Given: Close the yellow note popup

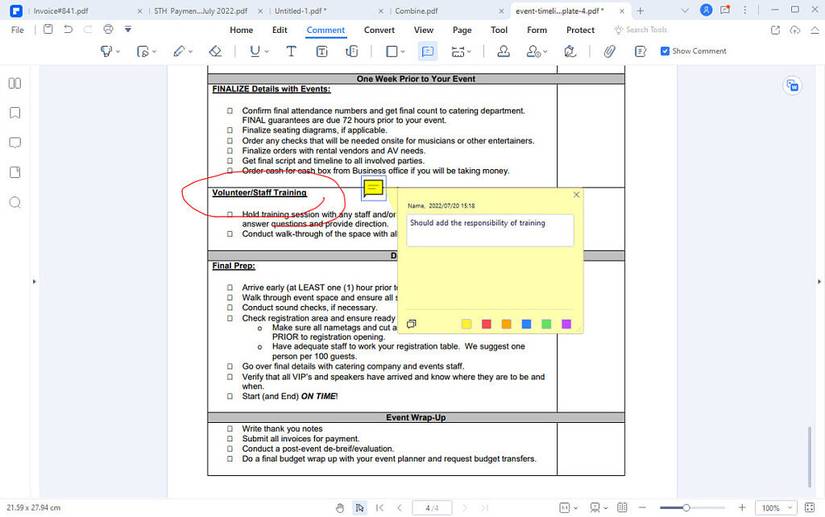Looking at the screenshot, I should click(x=576, y=195).
